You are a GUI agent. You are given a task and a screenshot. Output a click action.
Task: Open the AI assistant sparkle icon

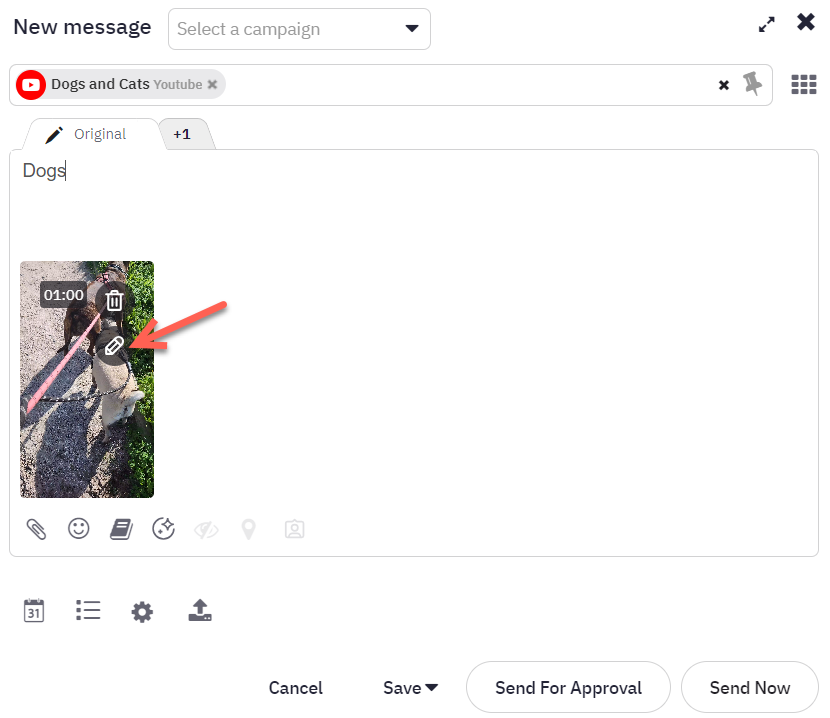pos(164,528)
